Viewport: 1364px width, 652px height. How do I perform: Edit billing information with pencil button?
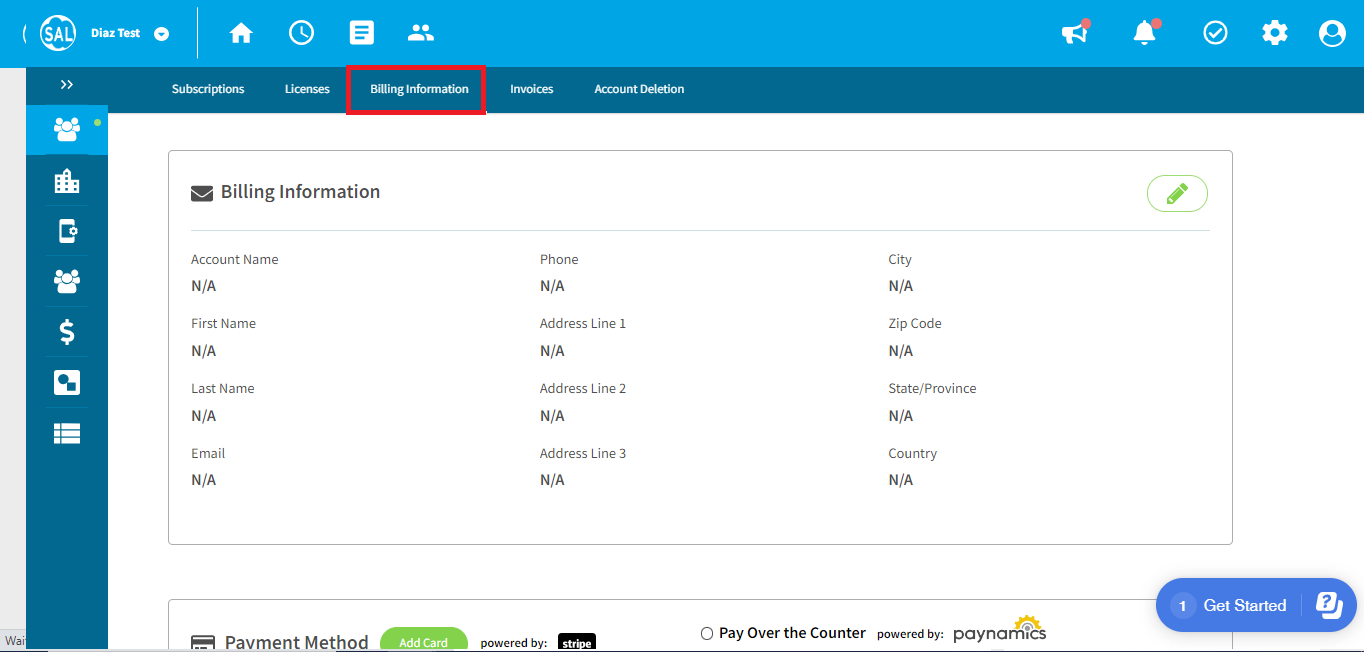point(1177,193)
